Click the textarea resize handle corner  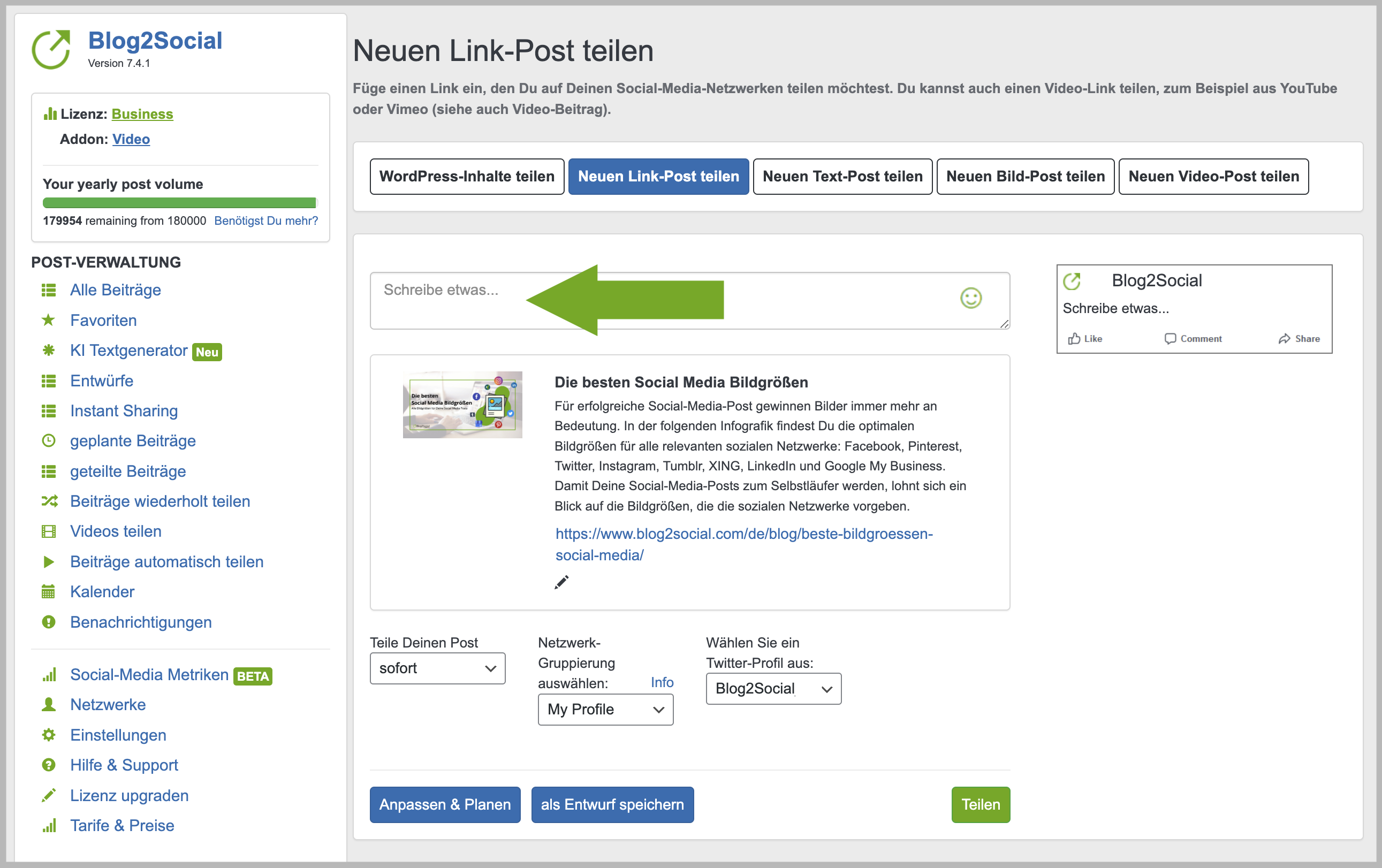(1004, 324)
